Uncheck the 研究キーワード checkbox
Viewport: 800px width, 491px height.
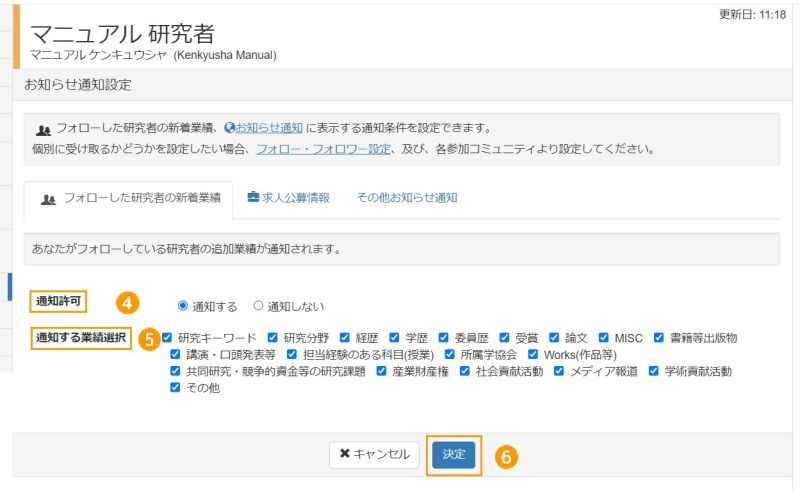(167, 337)
